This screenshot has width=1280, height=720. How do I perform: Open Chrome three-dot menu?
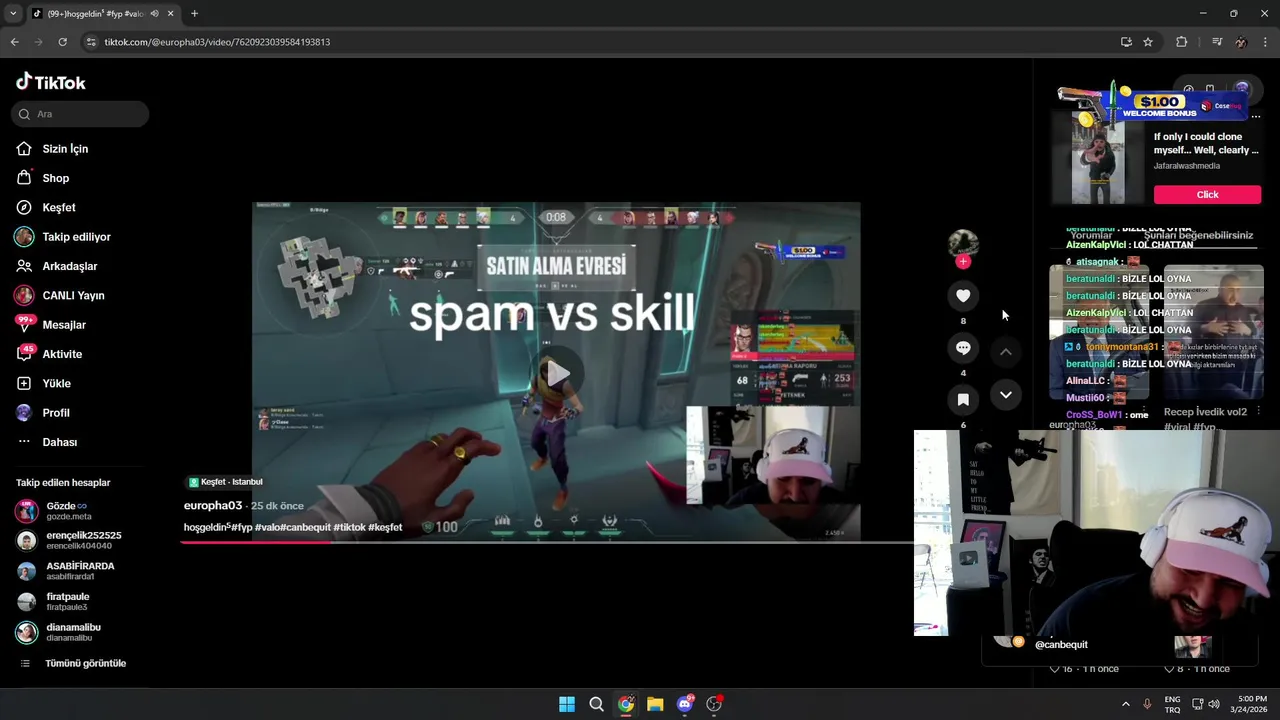(x=1265, y=42)
